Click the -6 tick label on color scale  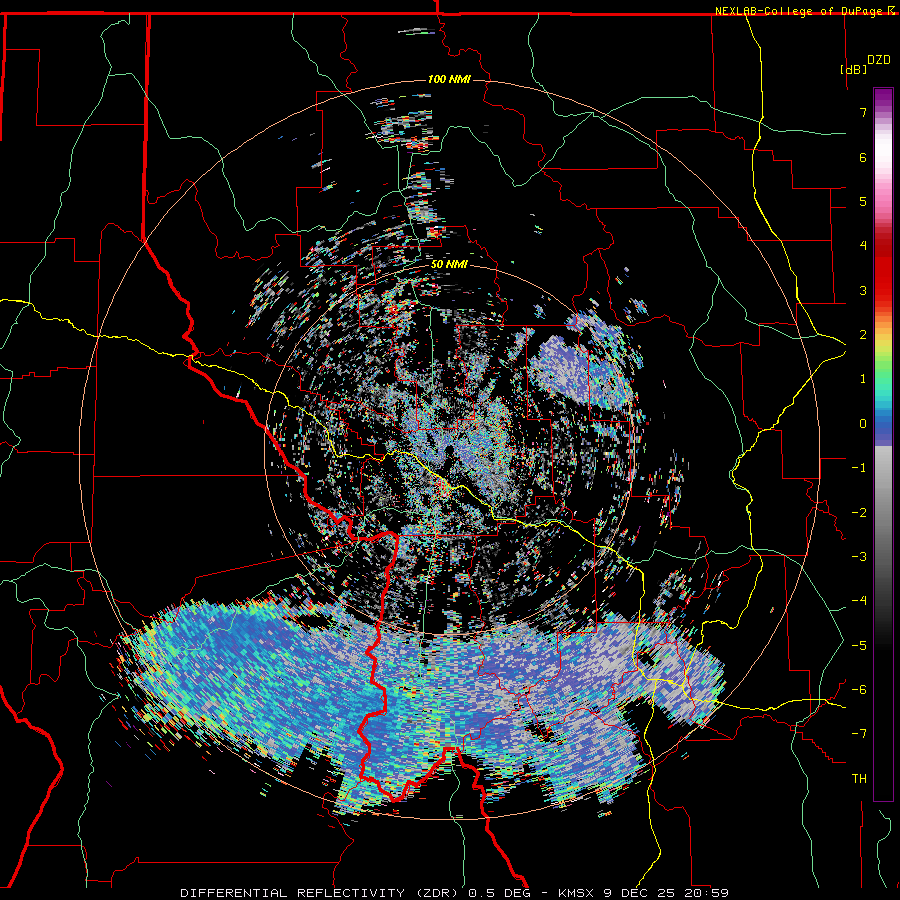tap(859, 690)
